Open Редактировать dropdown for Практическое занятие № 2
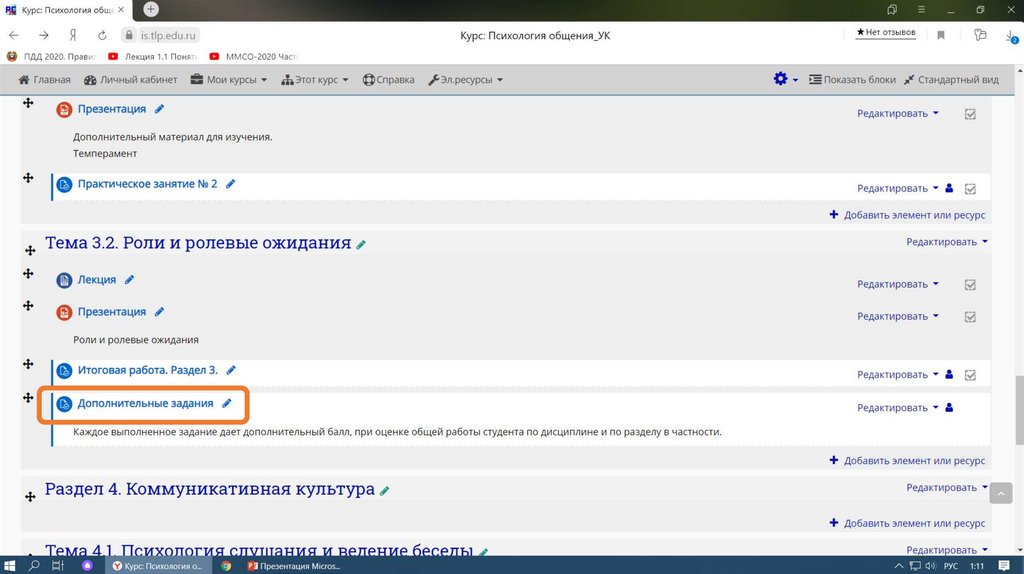The width and height of the screenshot is (1024, 574). tap(898, 188)
